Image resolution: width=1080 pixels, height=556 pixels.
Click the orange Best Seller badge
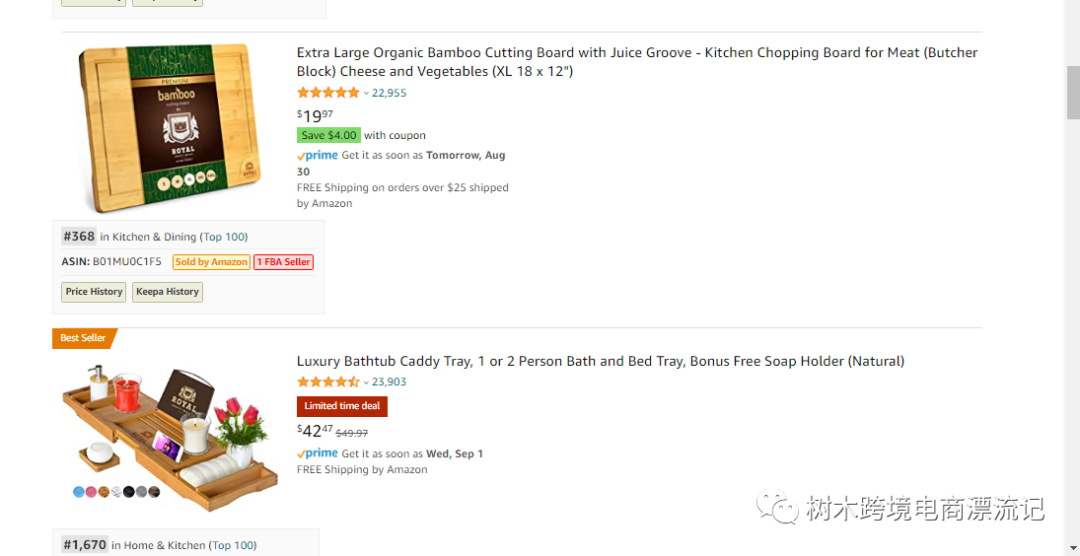[x=83, y=338]
